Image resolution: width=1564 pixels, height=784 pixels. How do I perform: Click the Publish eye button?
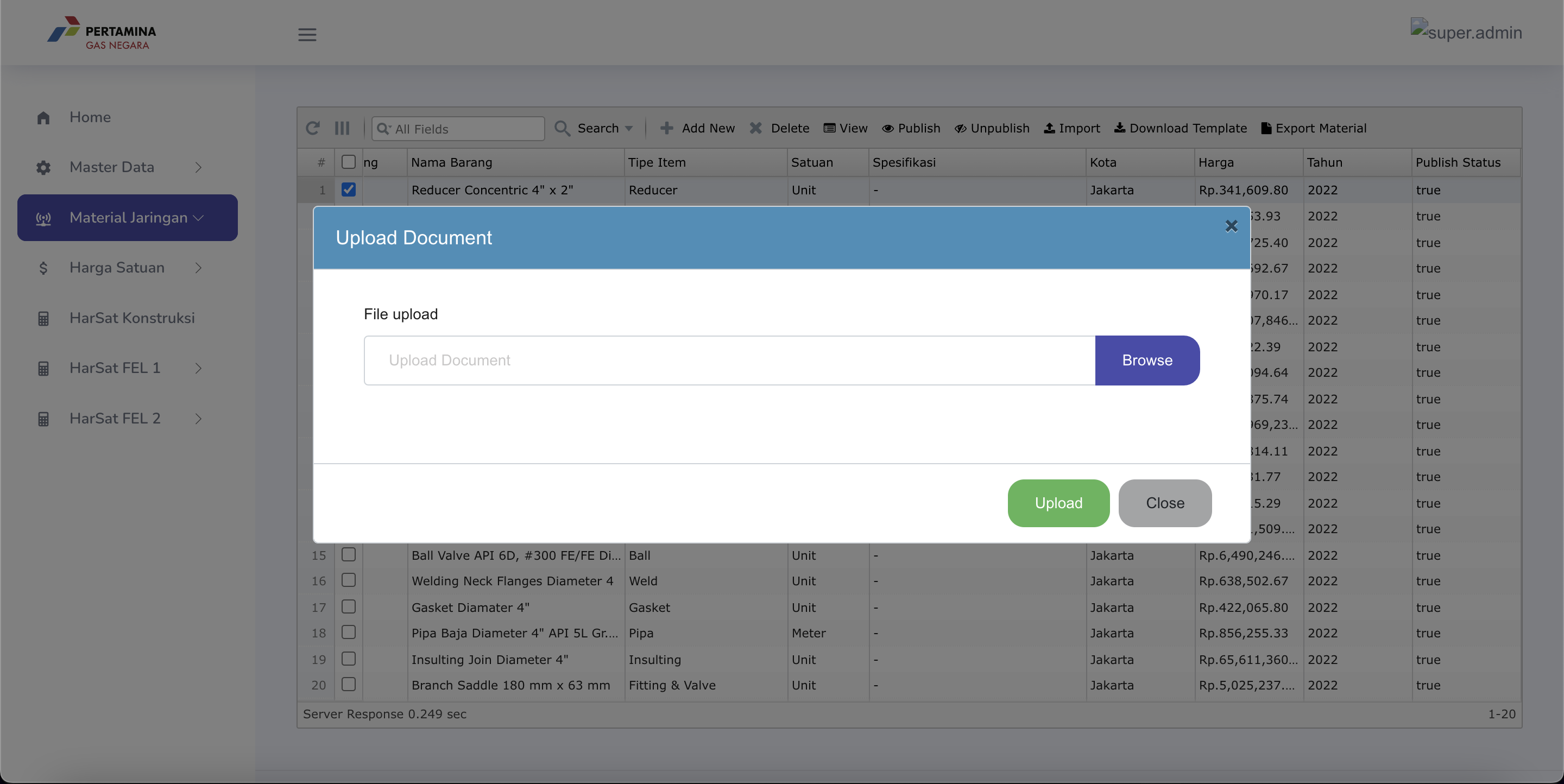(x=911, y=128)
